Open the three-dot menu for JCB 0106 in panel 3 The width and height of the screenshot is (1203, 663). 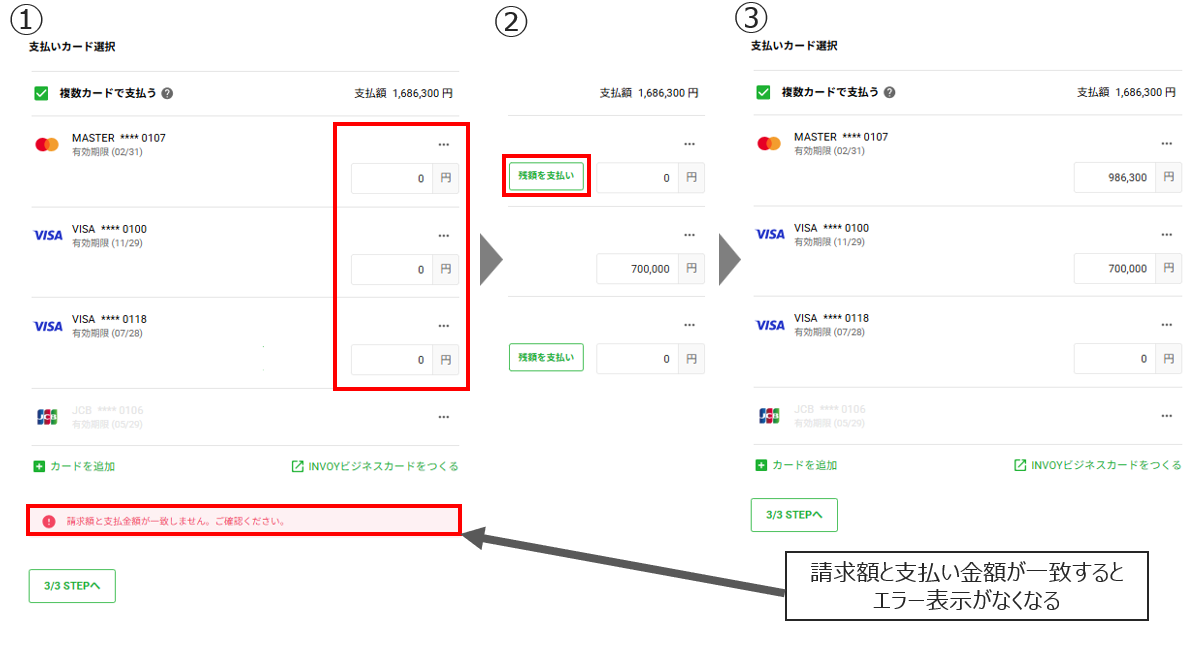pos(1166,415)
